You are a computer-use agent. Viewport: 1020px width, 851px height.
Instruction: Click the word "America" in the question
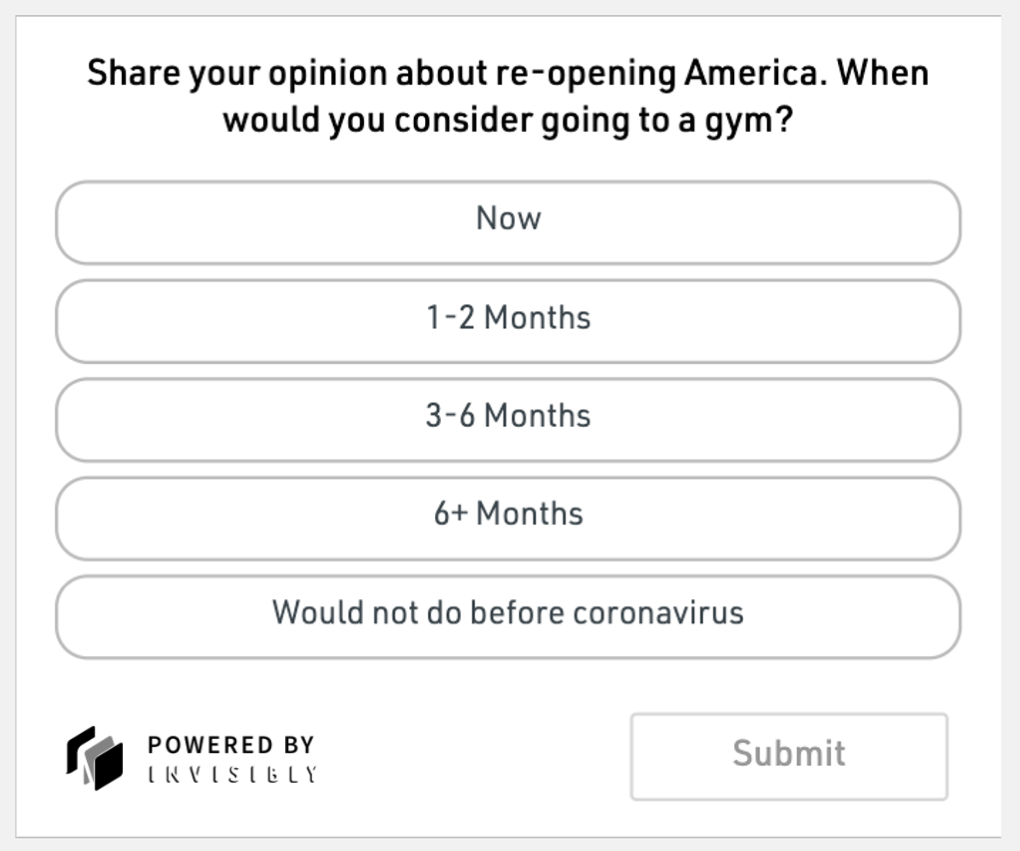tap(751, 72)
